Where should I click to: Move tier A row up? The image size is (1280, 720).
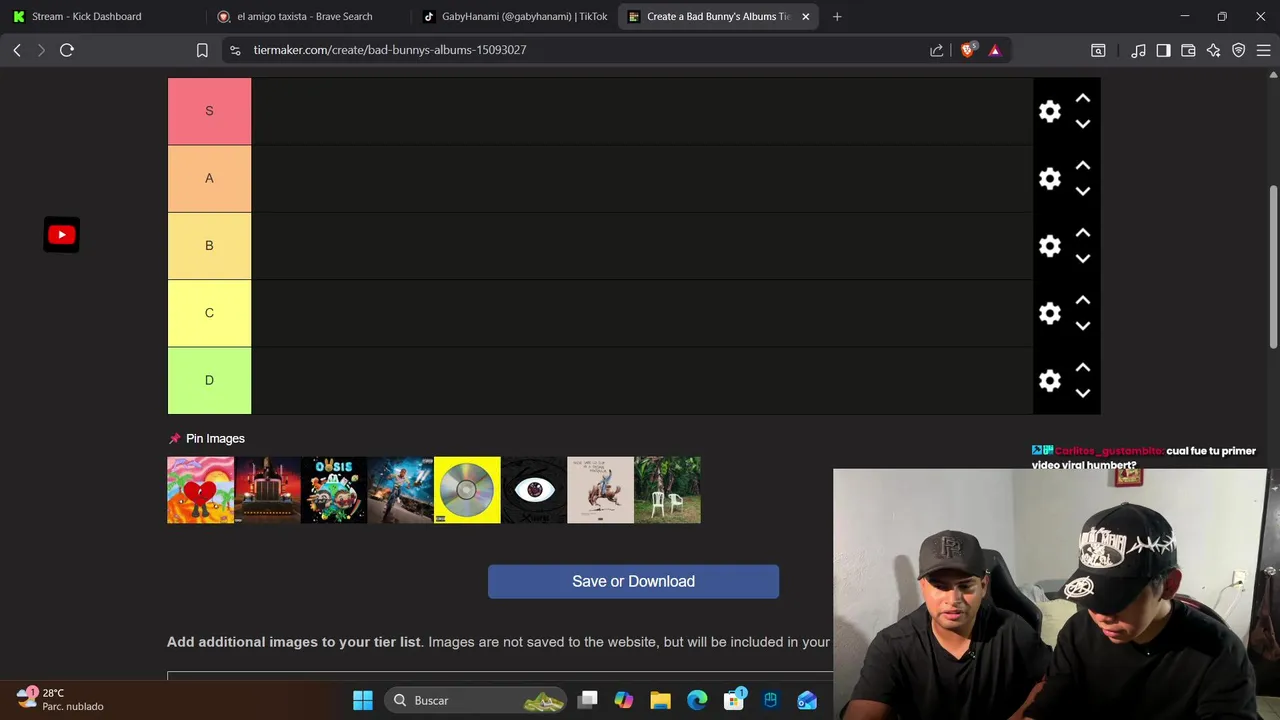click(1083, 165)
